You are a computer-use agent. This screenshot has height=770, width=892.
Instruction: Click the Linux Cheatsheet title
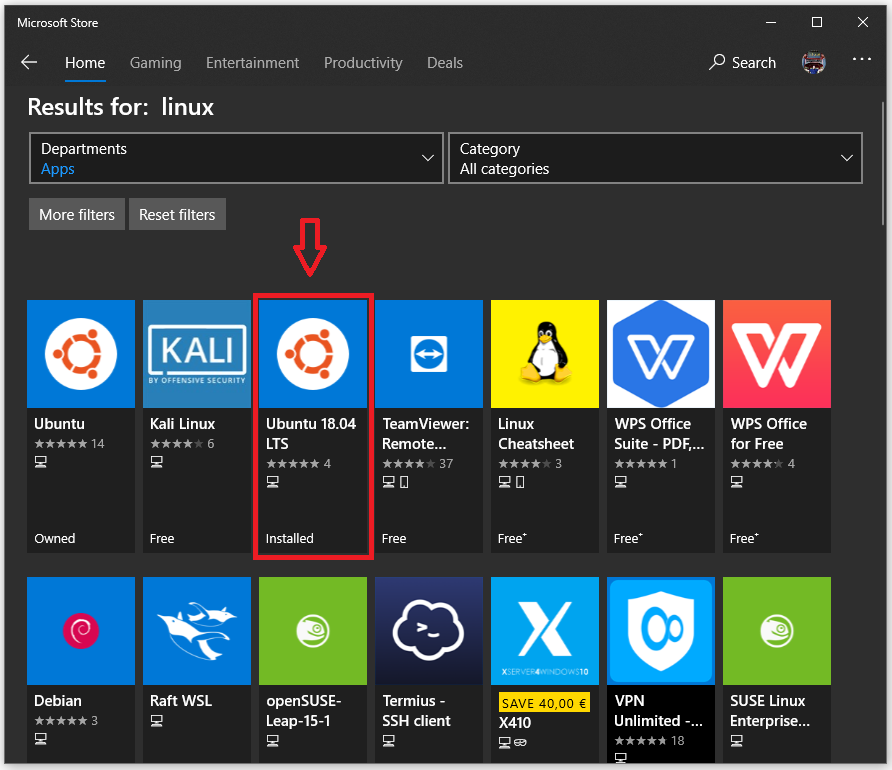click(536, 434)
